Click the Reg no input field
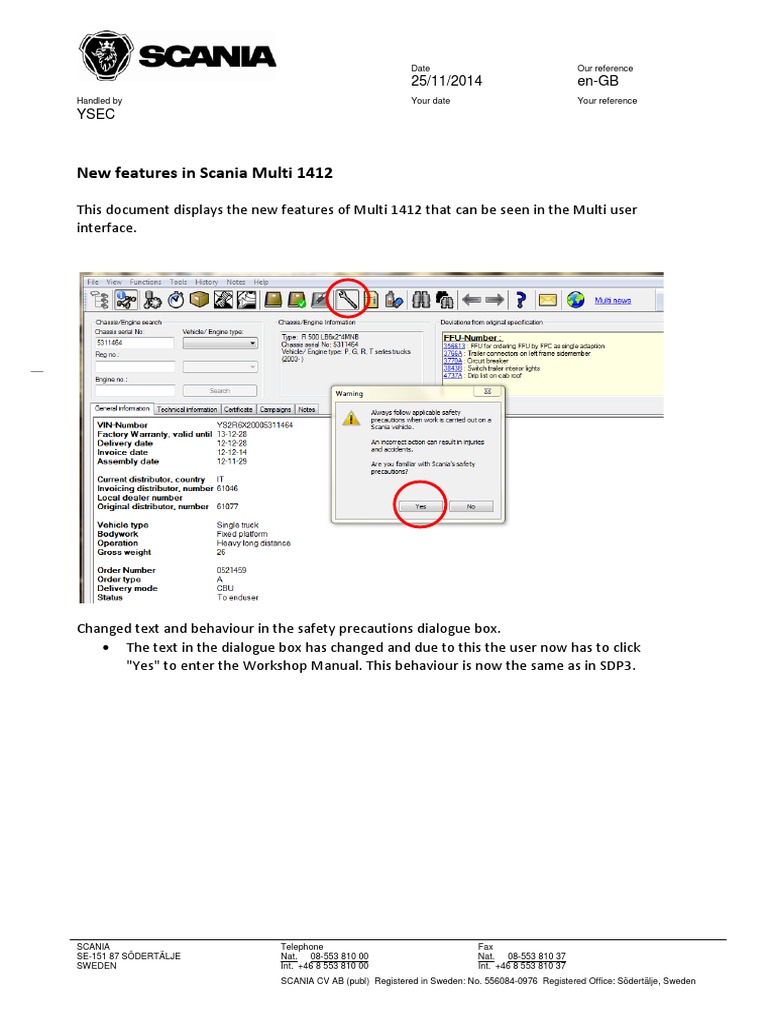The image size is (768, 1024). tap(135, 367)
